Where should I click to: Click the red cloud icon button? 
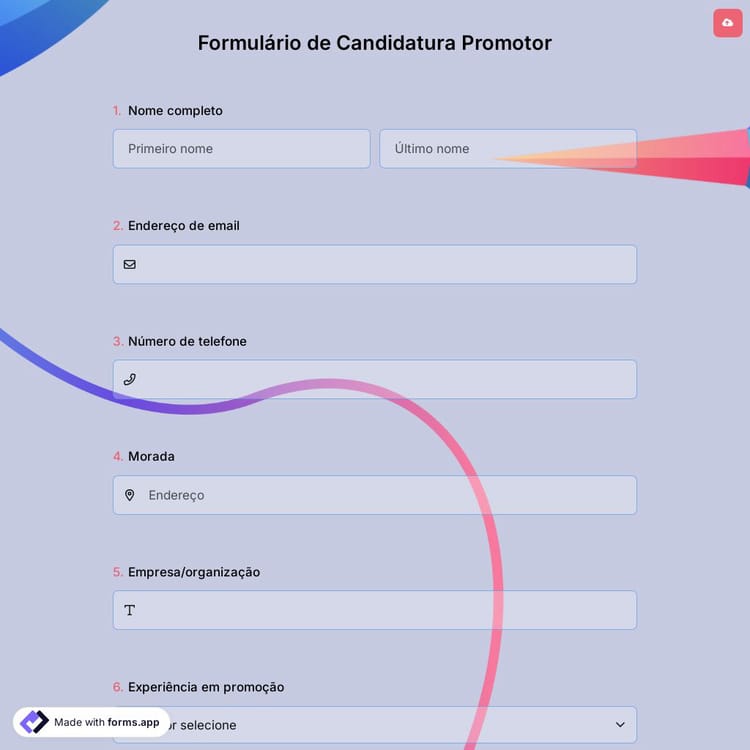(727, 23)
